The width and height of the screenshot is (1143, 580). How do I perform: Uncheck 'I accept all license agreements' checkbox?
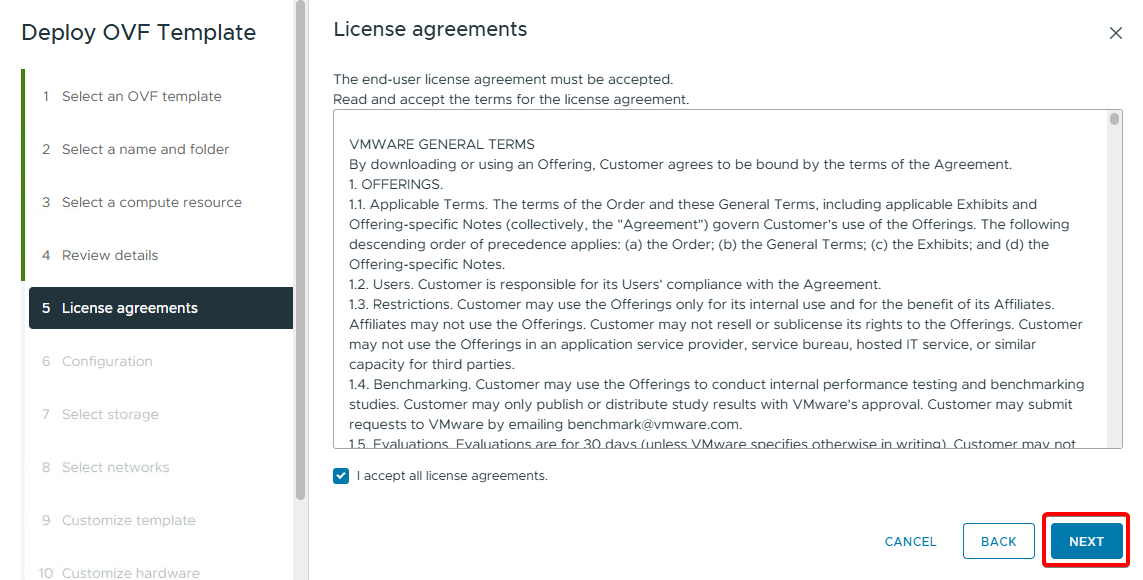(341, 476)
